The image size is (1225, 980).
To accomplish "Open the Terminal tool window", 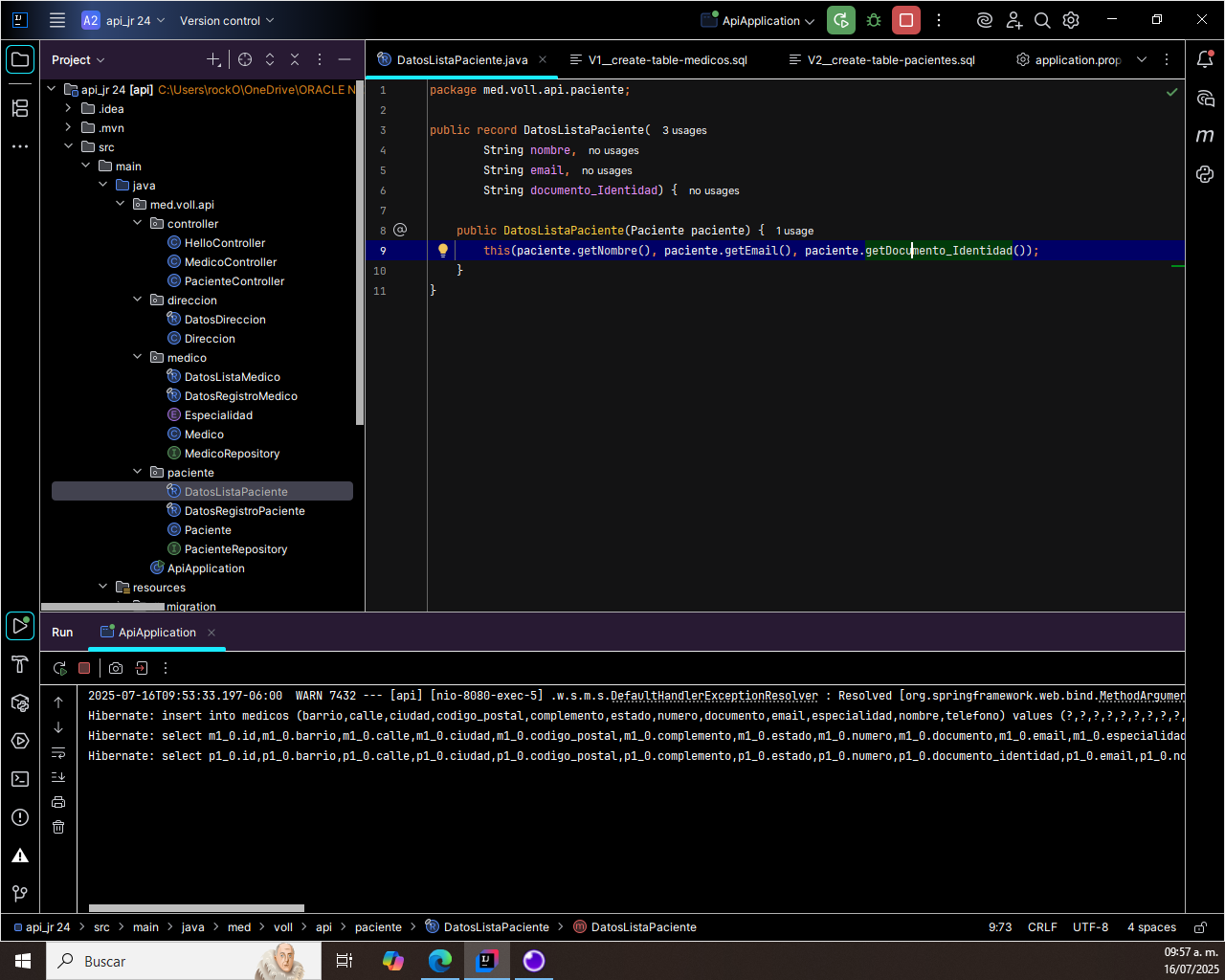I will 20,779.
